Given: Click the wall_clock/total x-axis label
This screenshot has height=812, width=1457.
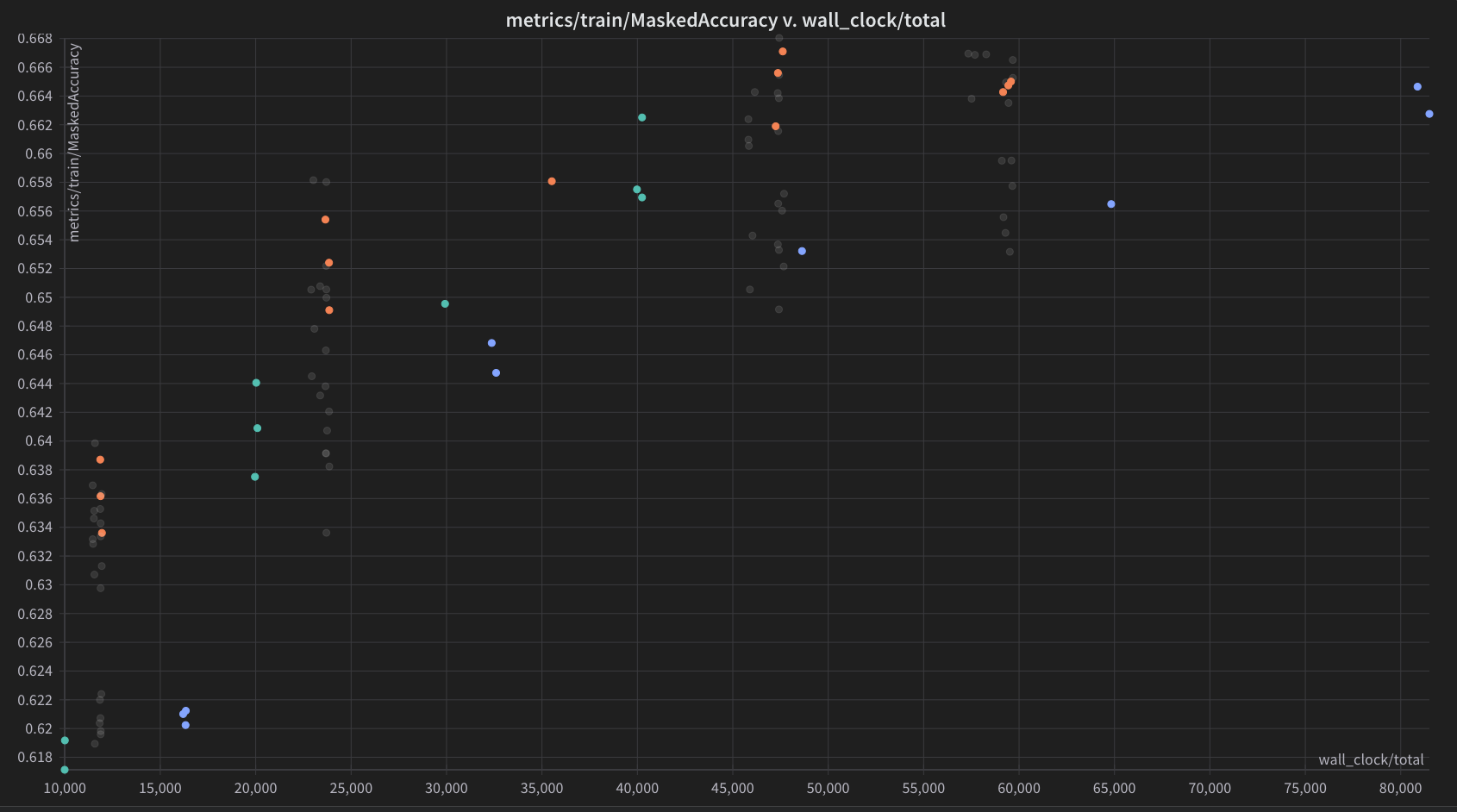Looking at the screenshot, I should coord(1371,759).
